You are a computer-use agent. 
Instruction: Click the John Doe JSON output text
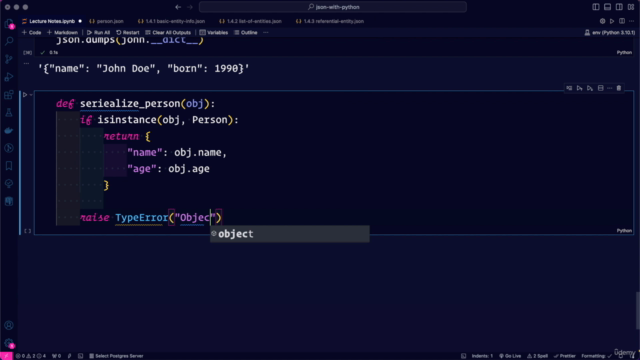click(144, 69)
